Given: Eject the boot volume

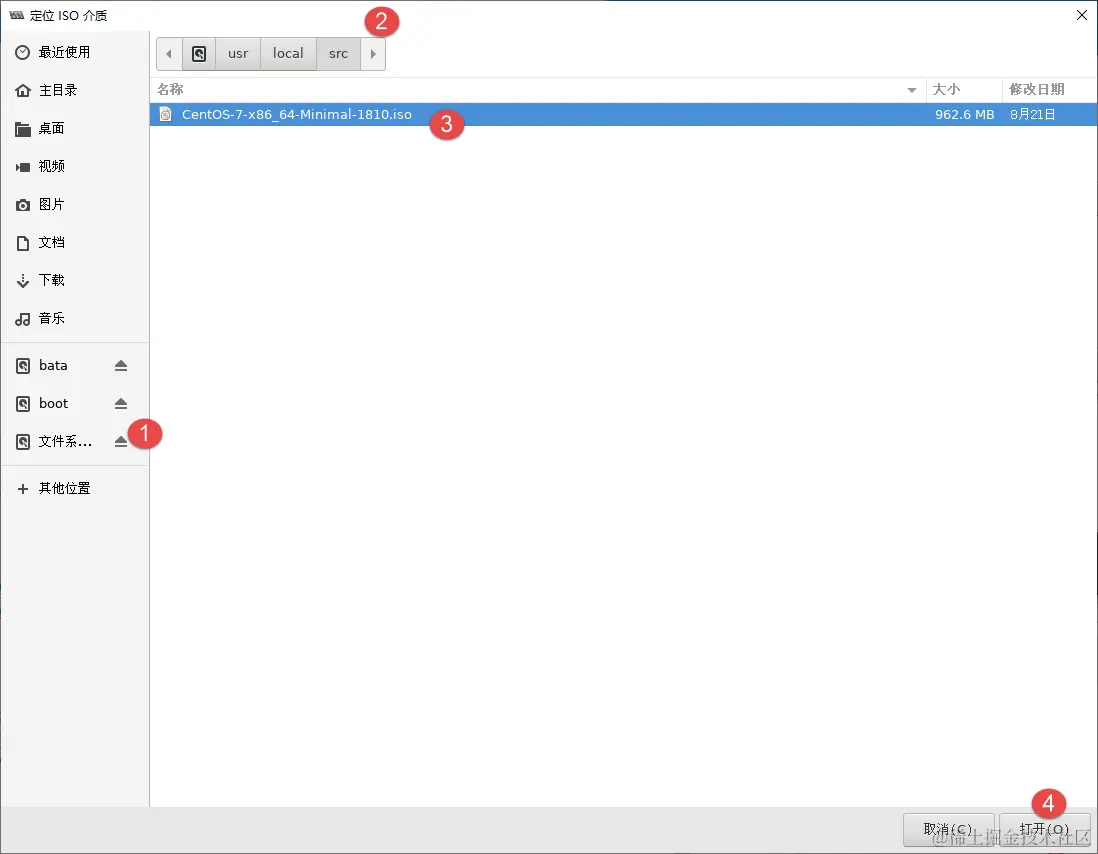Looking at the screenshot, I should click(x=120, y=404).
